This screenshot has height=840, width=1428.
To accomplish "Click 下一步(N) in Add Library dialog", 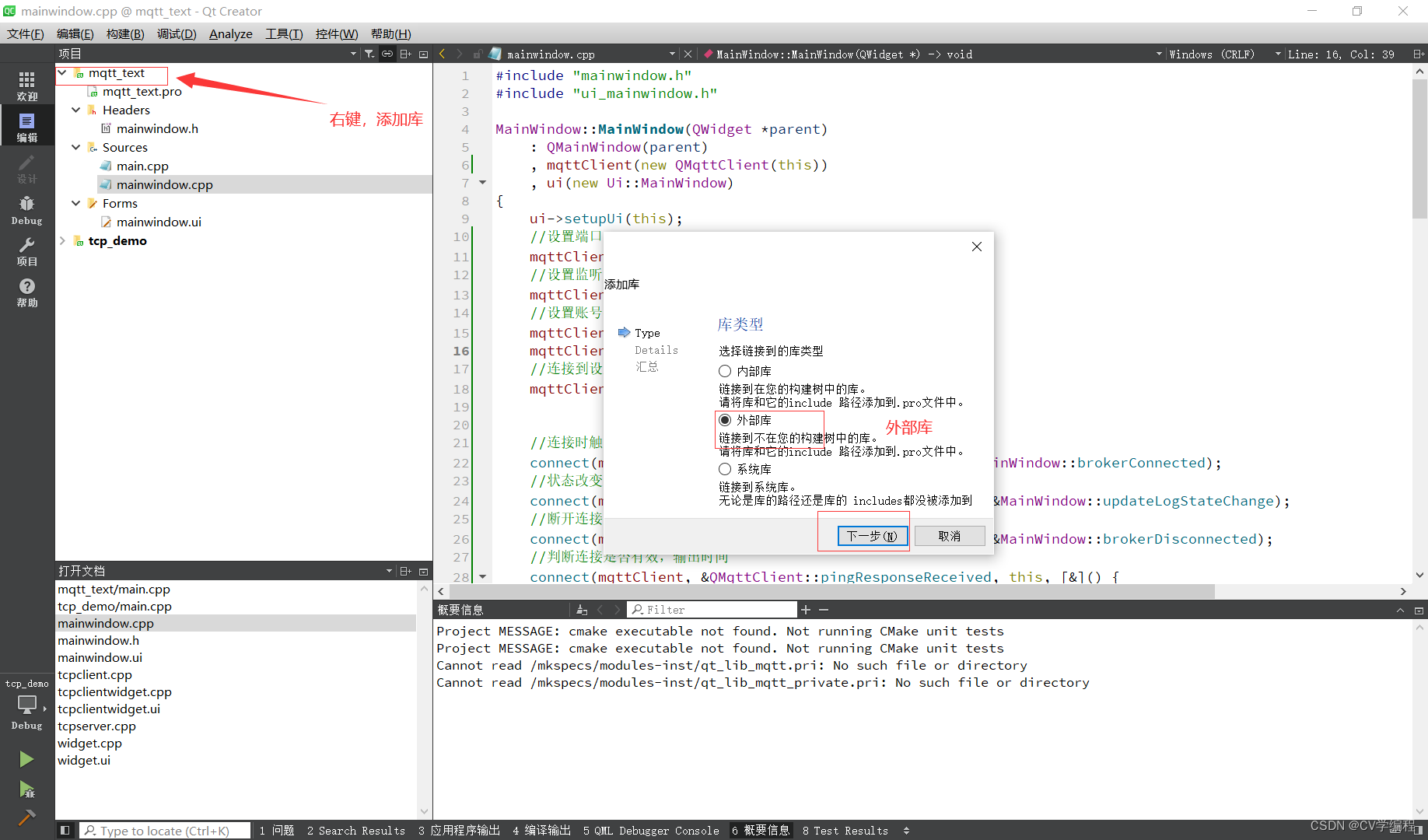I will 872,536.
